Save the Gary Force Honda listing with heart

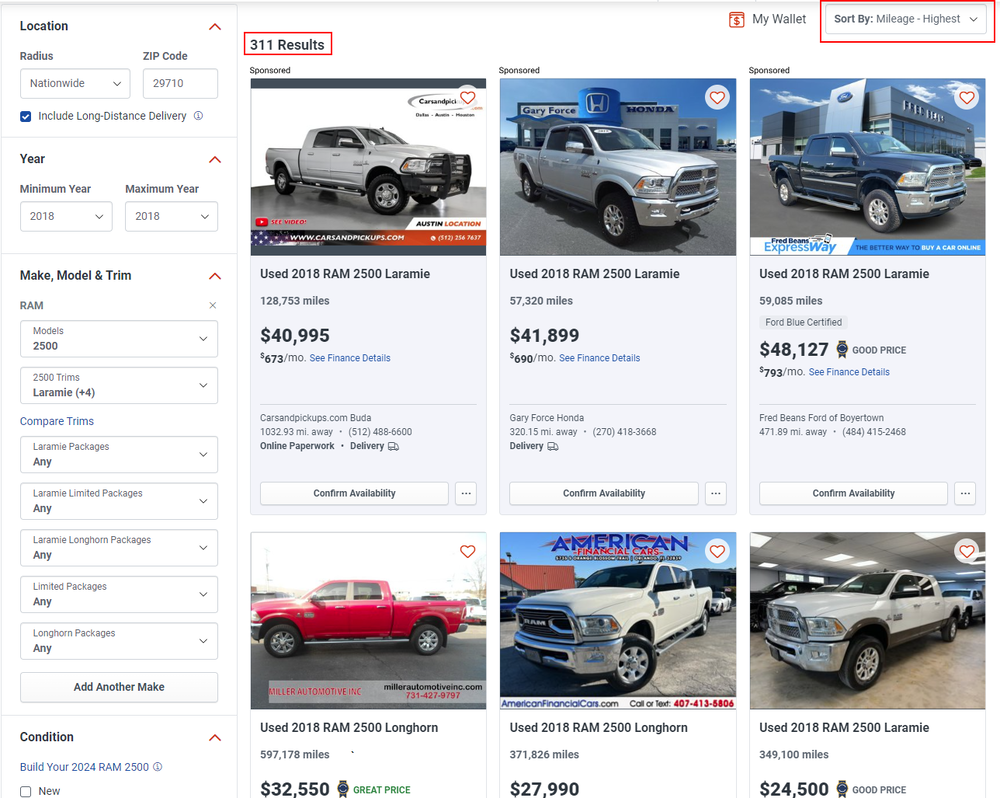717,98
